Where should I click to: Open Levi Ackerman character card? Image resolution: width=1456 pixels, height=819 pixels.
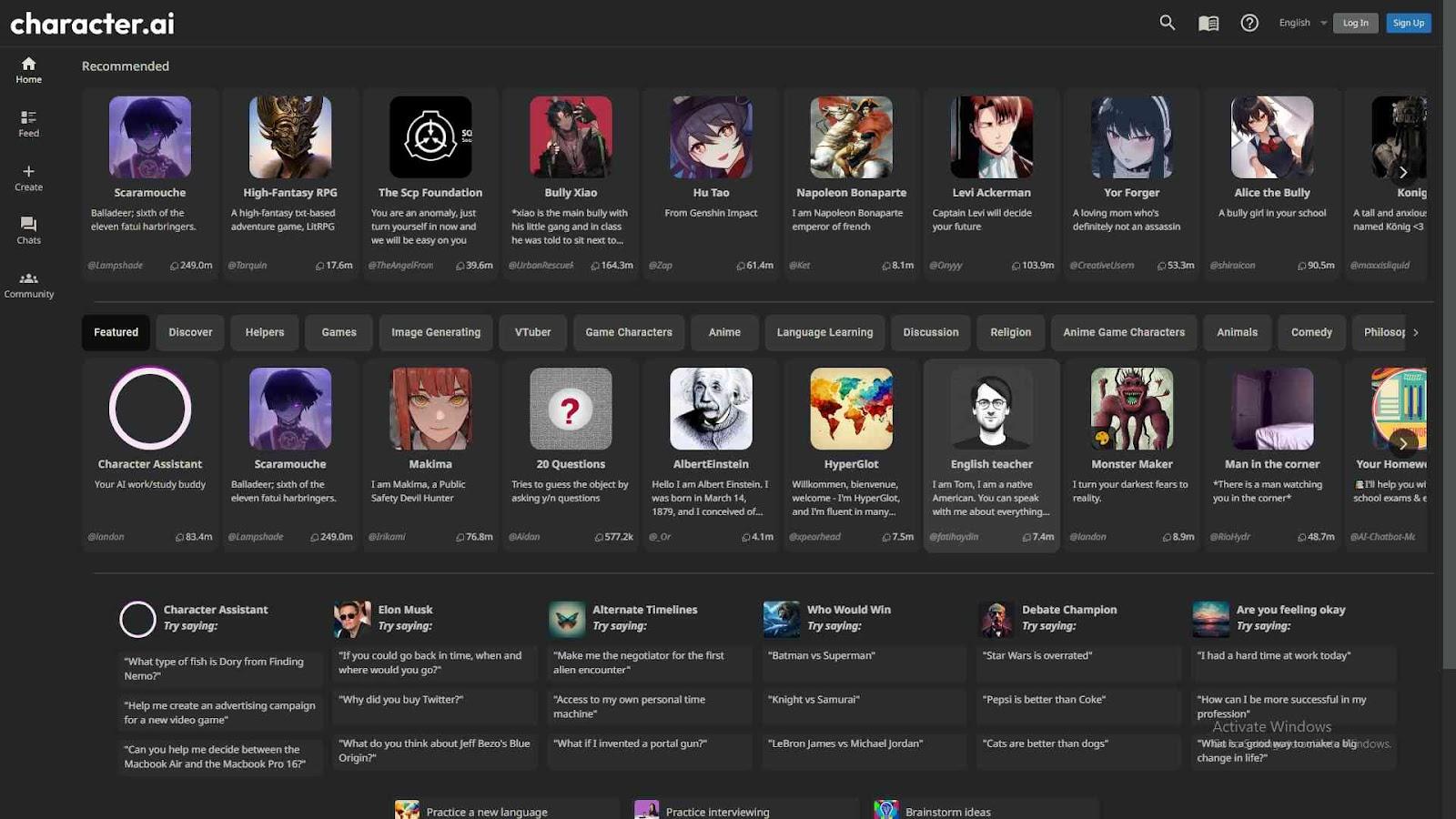pyautogui.click(x=991, y=184)
